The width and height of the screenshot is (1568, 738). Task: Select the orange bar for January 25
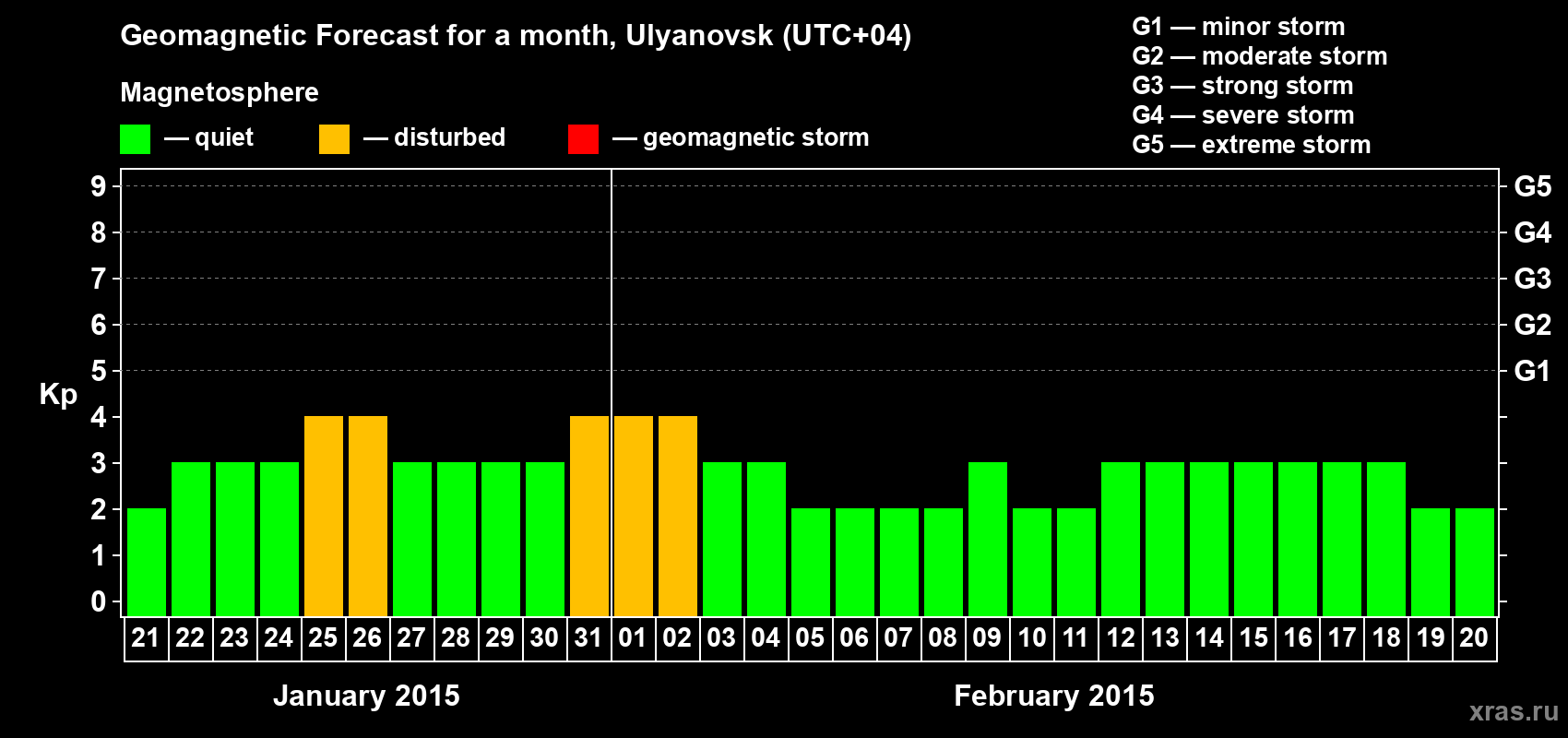point(324,516)
